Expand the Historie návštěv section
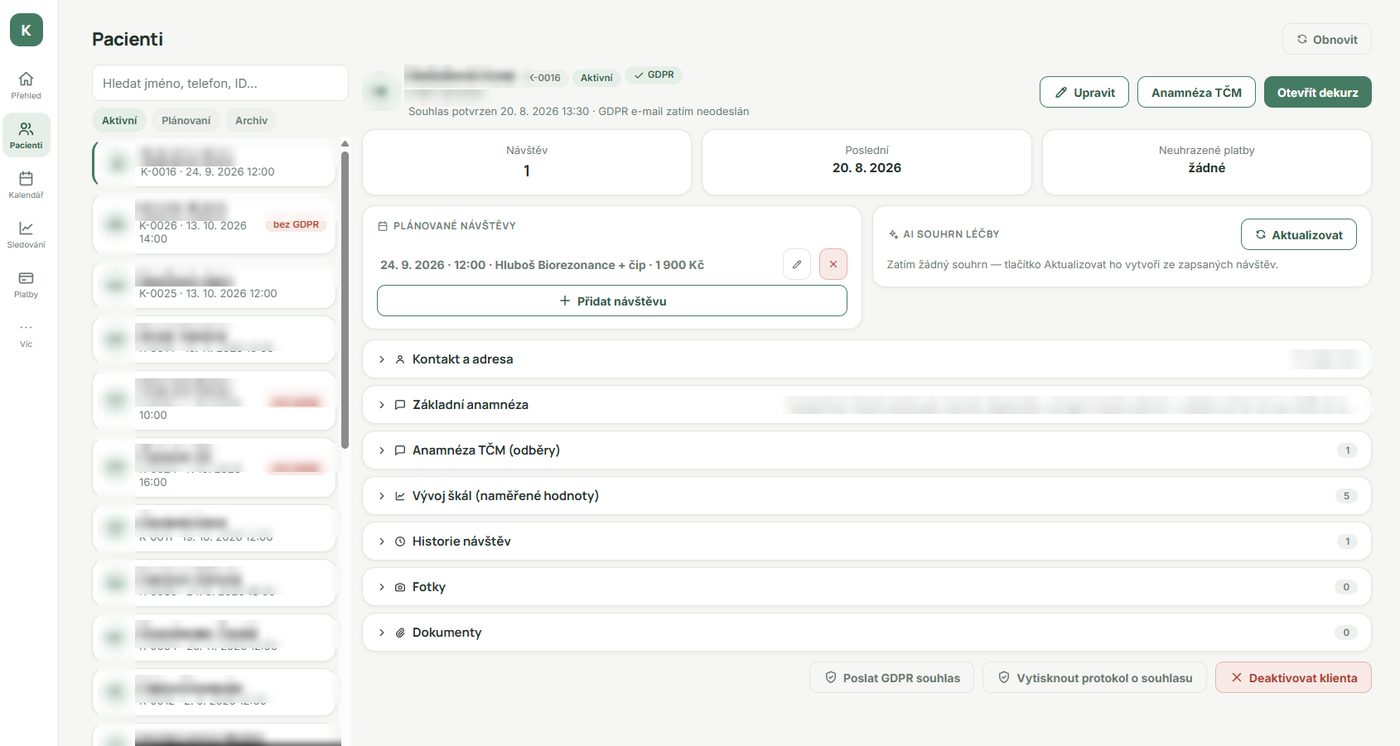Image resolution: width=1400 pixels, height=746 pixels. pos(867,541)
